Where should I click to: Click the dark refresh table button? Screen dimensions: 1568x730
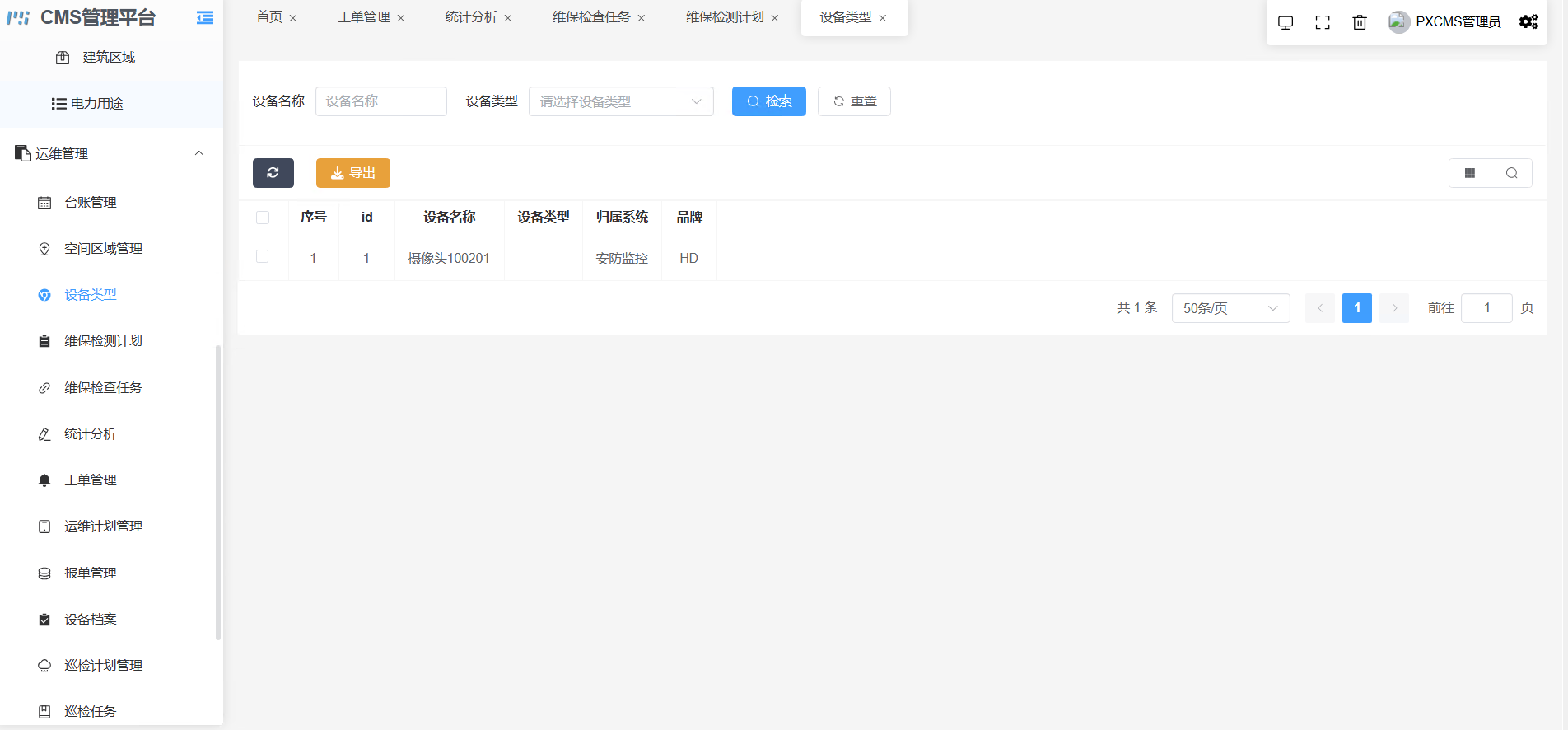[x=273, y=173]
